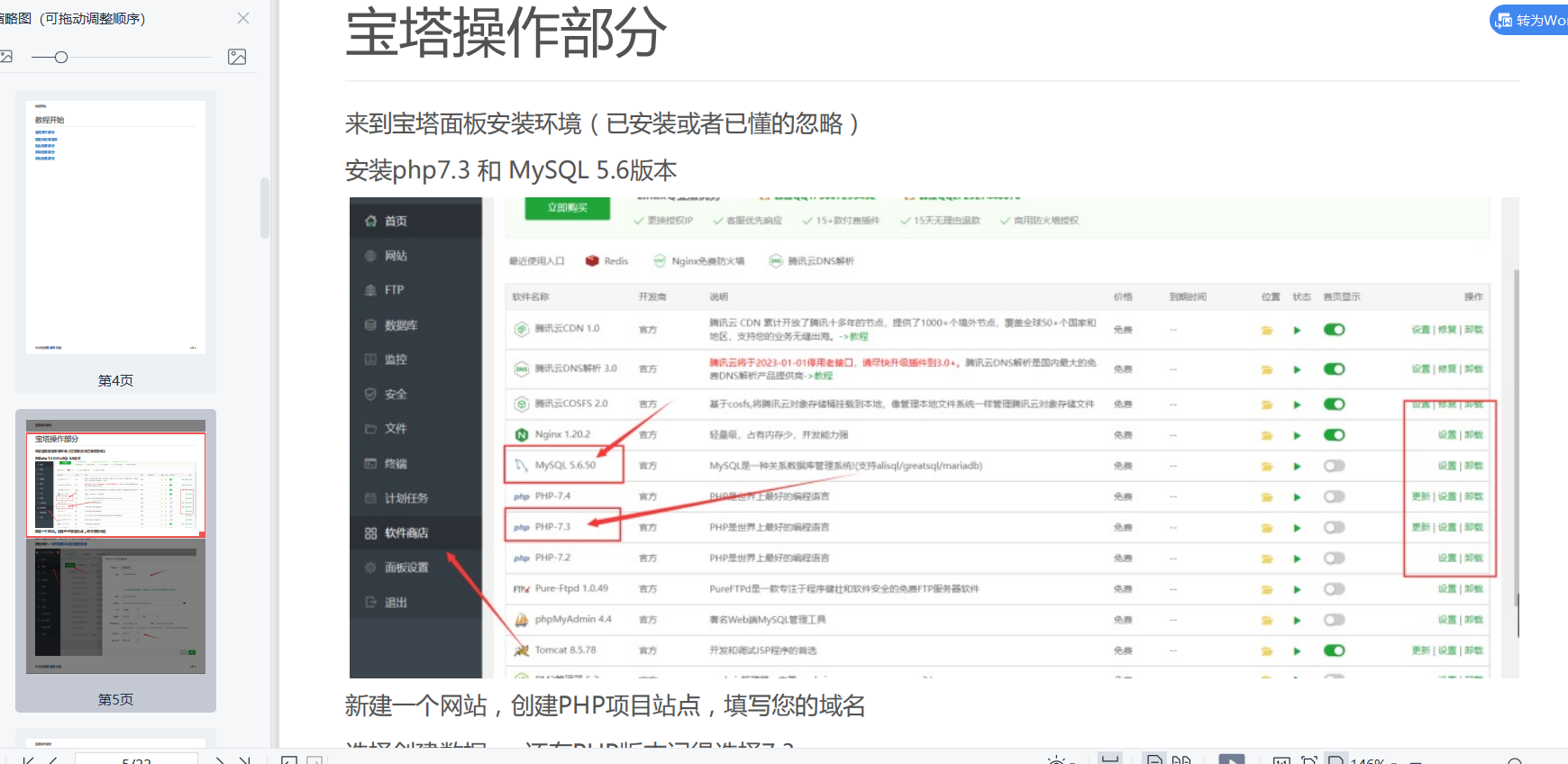This screenshot has width=1568, height=764.
Task: Click the green play icon in PHP-7.3 row
Action: click(1297, 528)
